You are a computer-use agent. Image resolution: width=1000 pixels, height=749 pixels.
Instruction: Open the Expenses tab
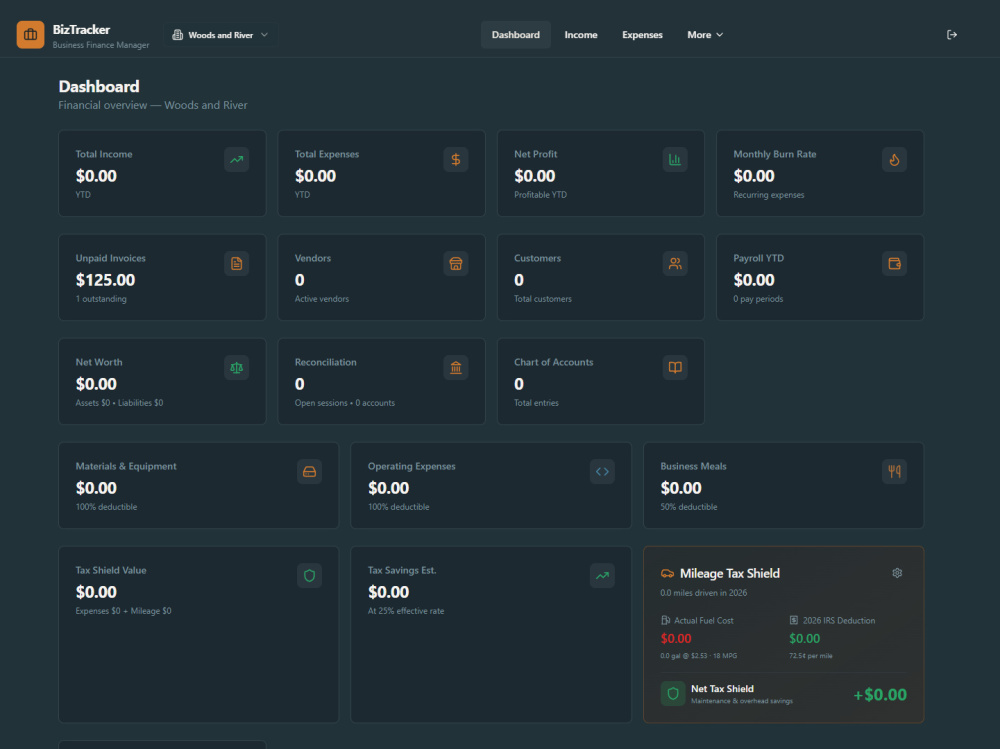(x=642, y=35)
